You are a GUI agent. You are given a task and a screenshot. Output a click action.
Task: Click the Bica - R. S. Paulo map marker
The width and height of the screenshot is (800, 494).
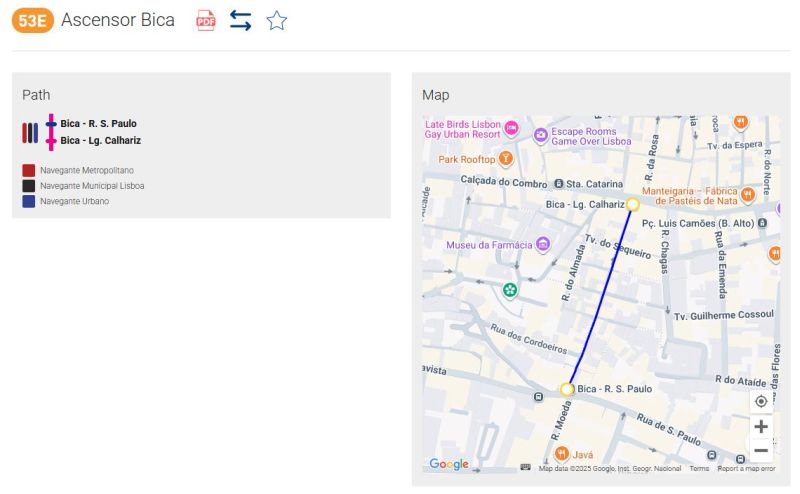[567, 389]
